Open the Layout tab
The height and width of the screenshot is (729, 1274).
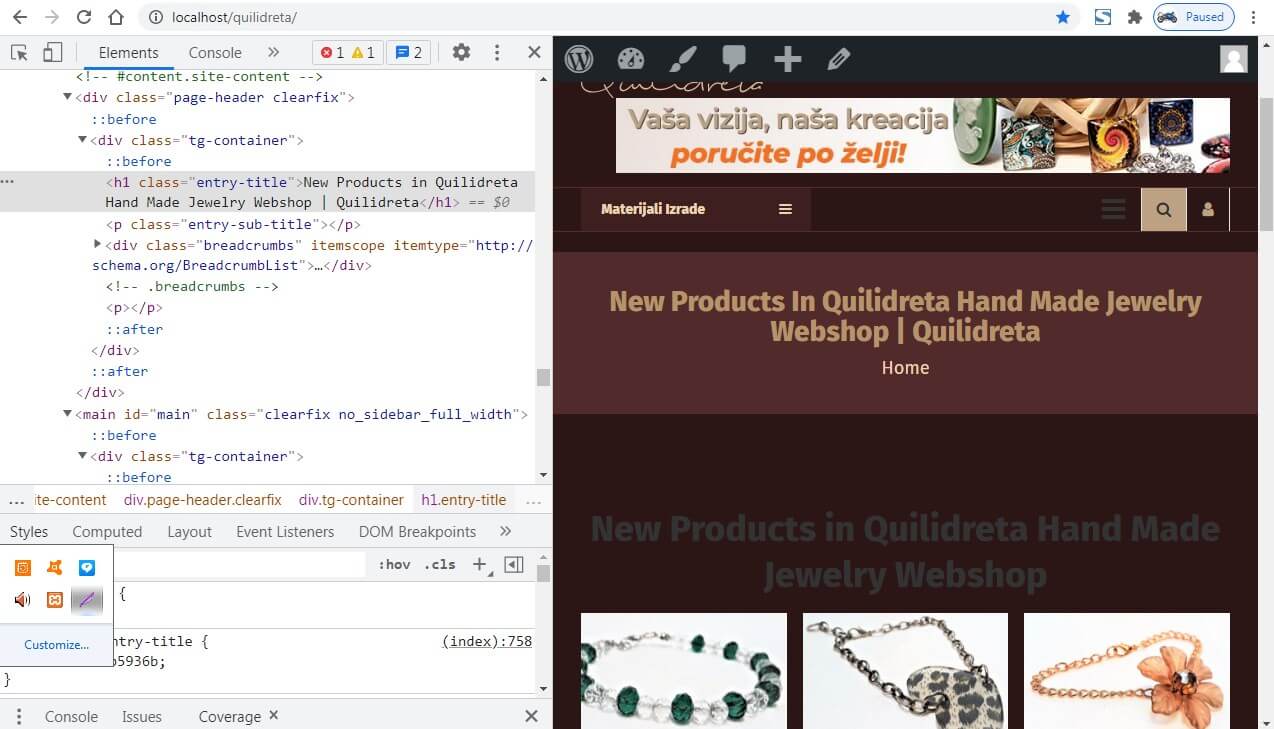click(x=189, y=532)
